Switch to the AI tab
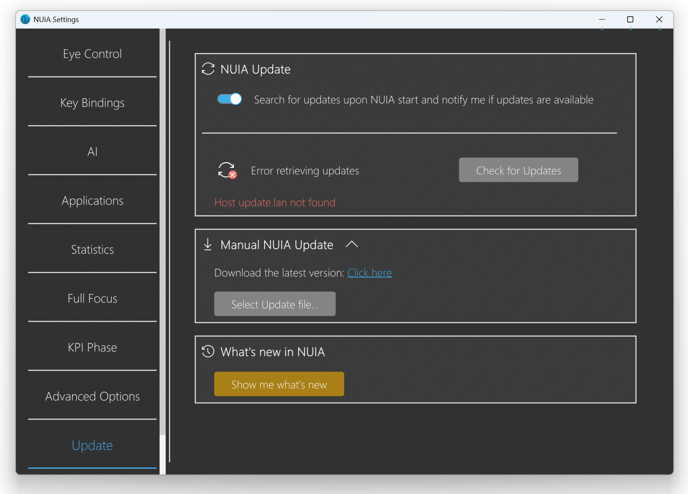The height and width of the screenshot is (494, 688). tap(92, 152)
